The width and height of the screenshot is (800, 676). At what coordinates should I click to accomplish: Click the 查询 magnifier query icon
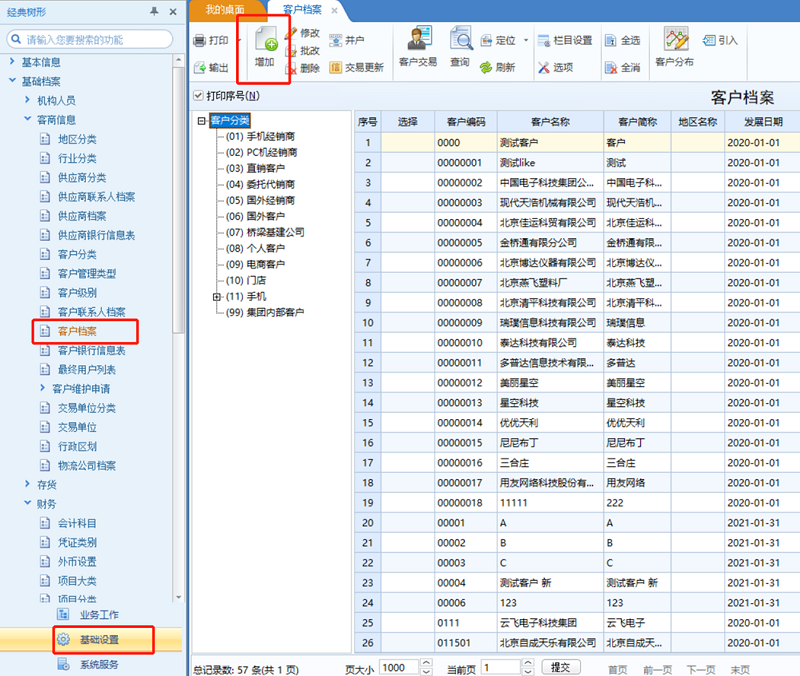461,38
